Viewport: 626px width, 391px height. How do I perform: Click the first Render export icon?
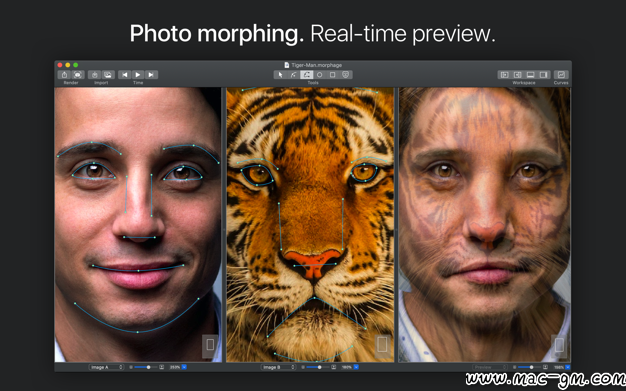(x=64, y=75)
